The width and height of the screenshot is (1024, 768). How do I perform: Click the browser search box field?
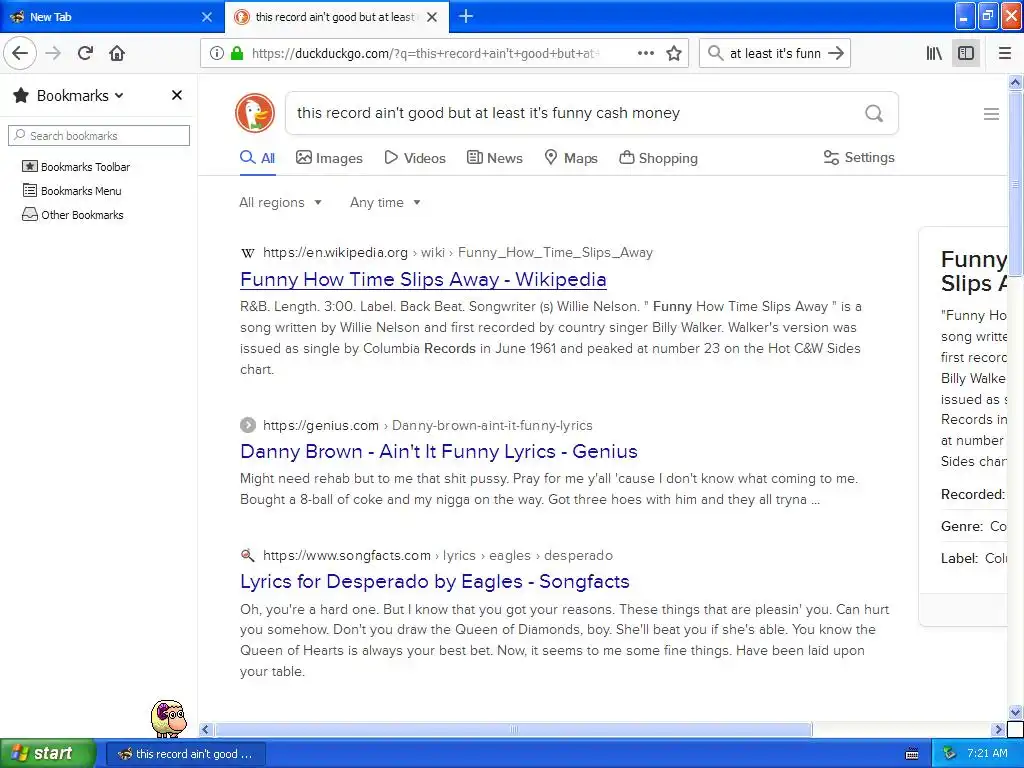(775, 53)
